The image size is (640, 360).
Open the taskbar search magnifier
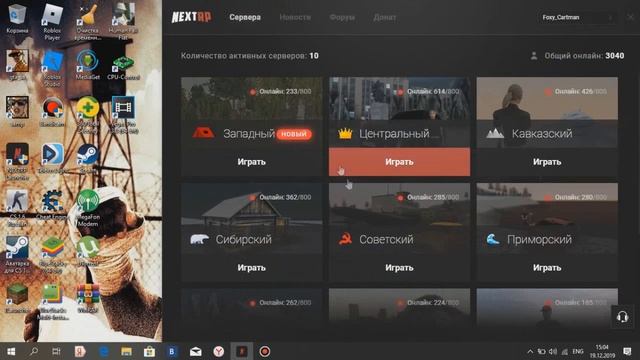pos(34,351)
